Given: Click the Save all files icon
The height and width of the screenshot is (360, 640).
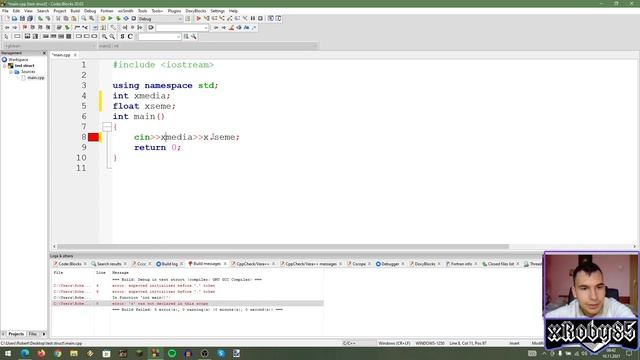Looking at the screenshot, I should pos(30,19).
